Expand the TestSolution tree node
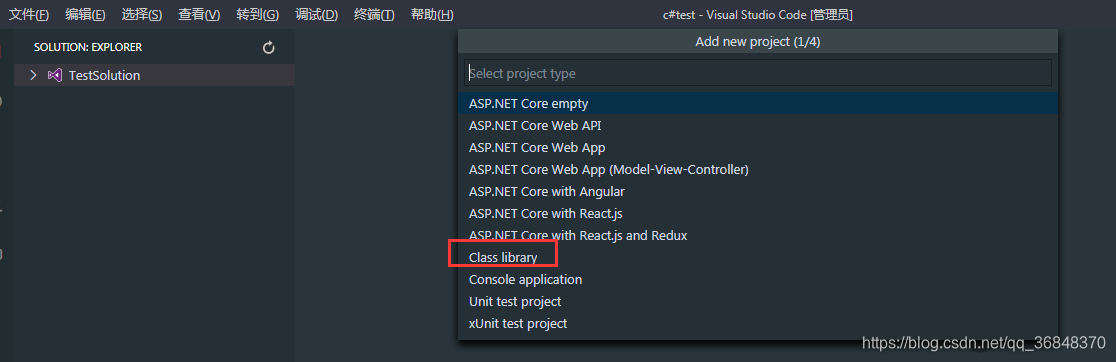Screen dimensions: 1116x362 click(33, 75)
